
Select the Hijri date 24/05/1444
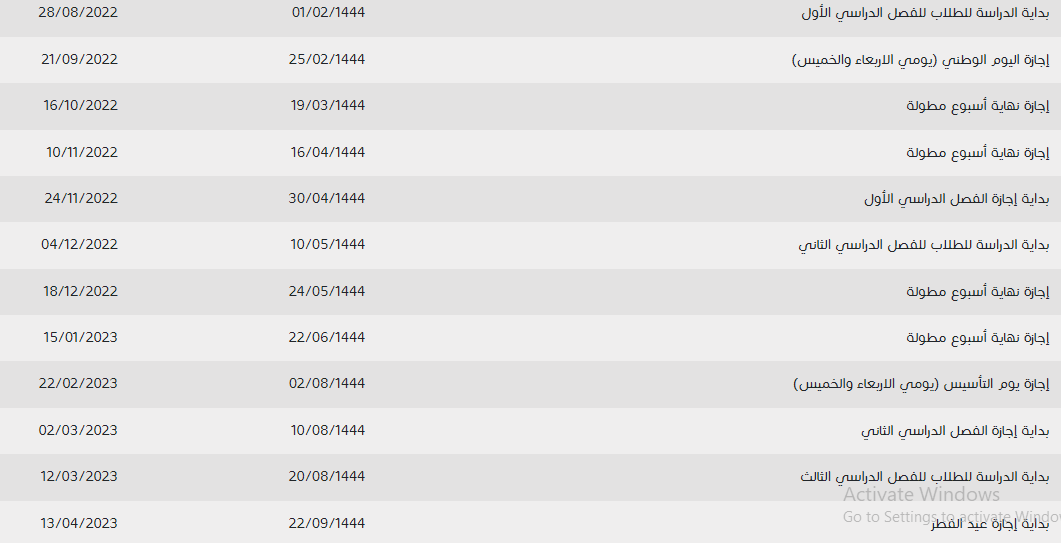click(x=327, y=290)
